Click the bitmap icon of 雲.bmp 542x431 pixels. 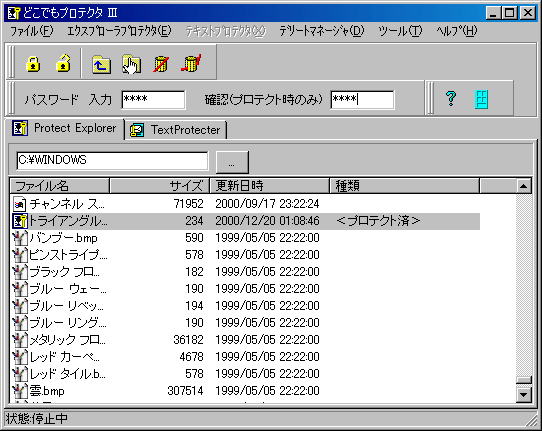(20, 391)
